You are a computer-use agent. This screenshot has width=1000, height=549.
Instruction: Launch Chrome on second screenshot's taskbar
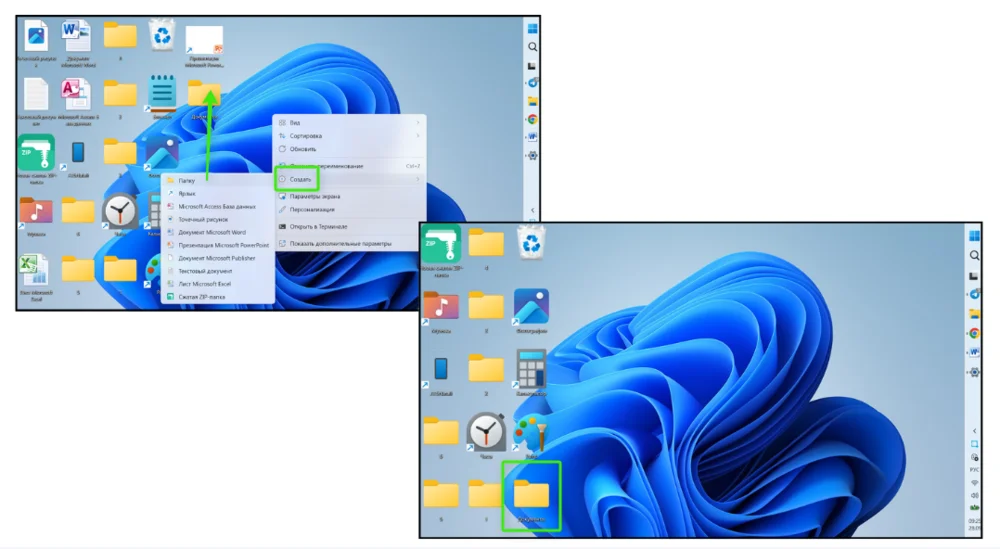[974, 333]
